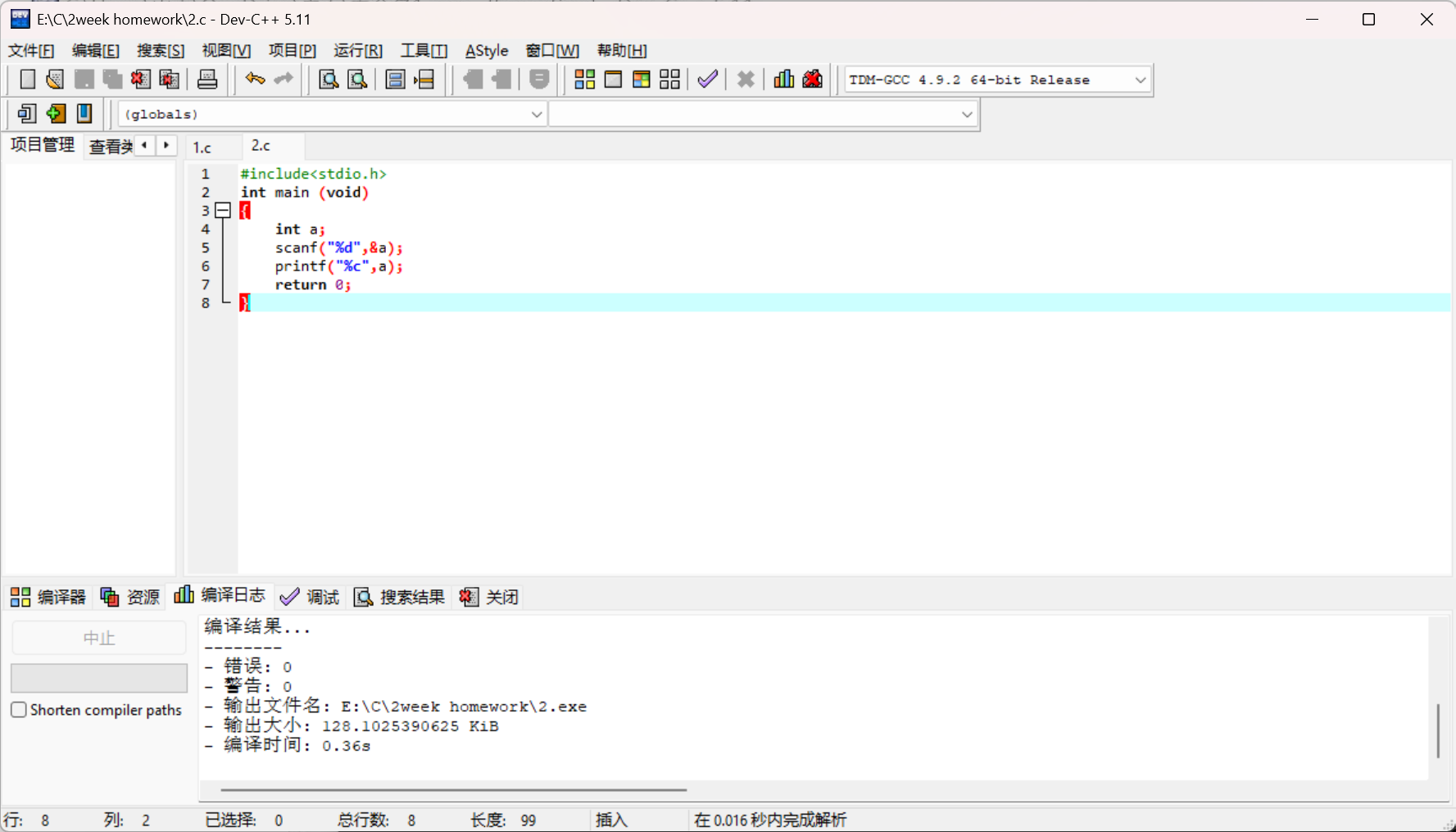Click the Insert icon in second toolbar
The width and height of the screenshot is (1456, 832).
coord(27,113)
